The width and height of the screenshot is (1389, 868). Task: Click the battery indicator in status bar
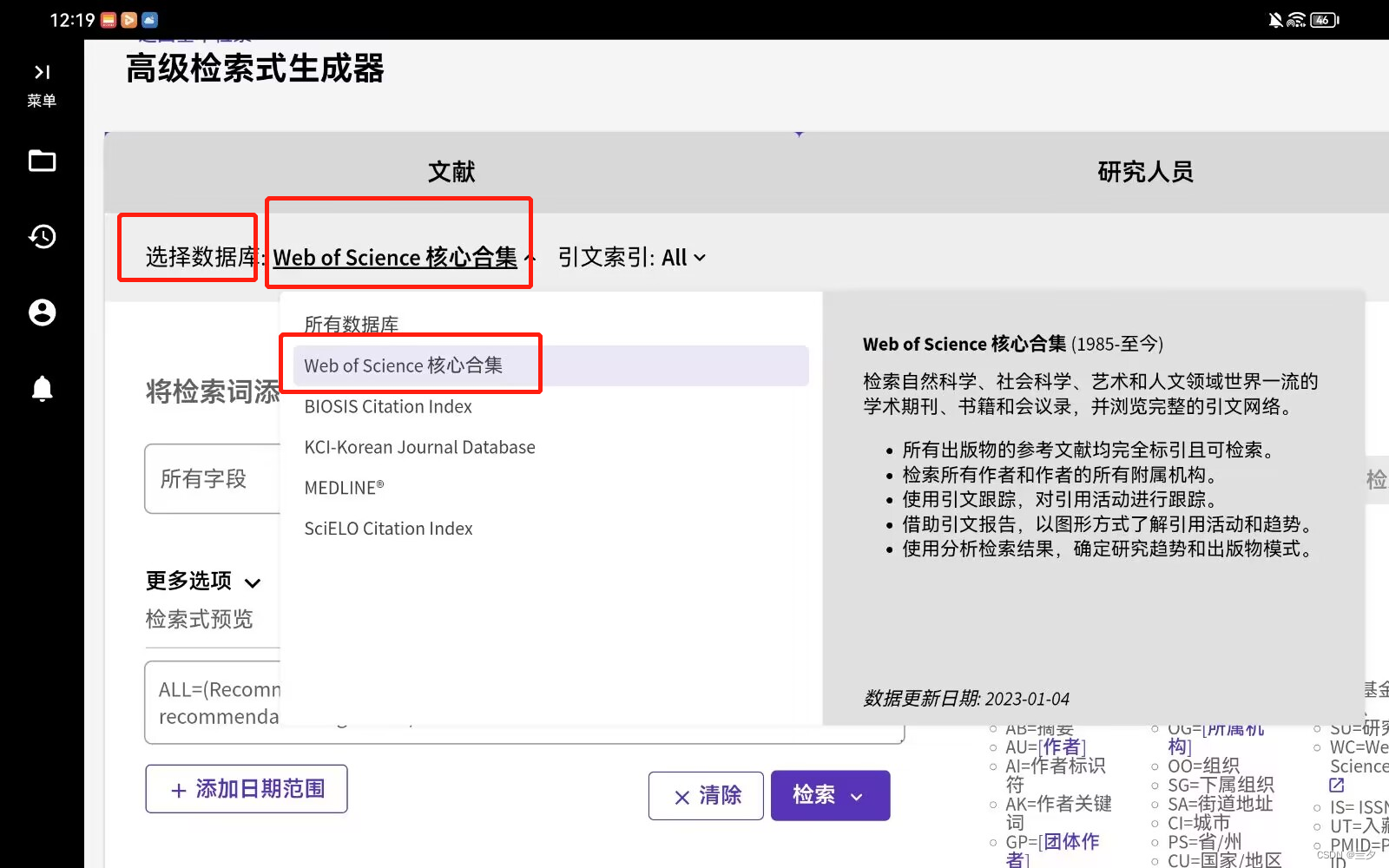coord(1325,20)
